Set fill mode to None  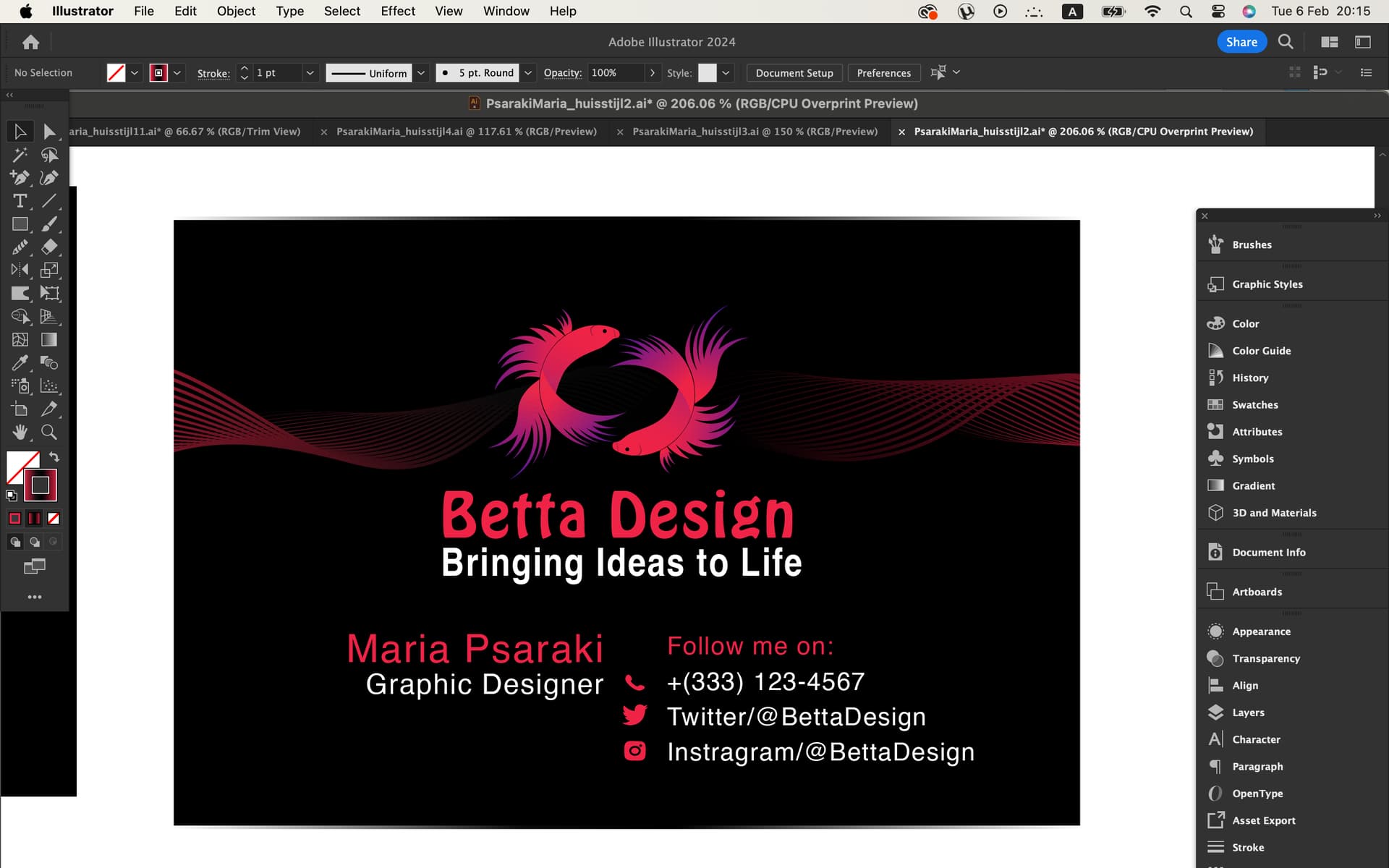[54, 519]
